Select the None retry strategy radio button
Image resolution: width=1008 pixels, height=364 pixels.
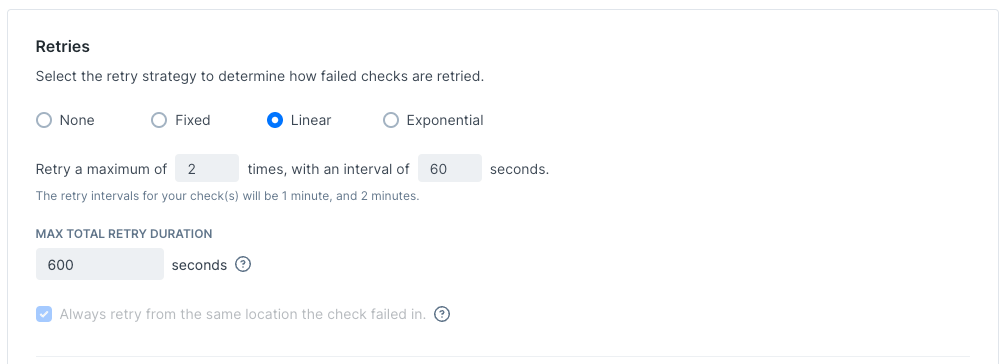44,120
